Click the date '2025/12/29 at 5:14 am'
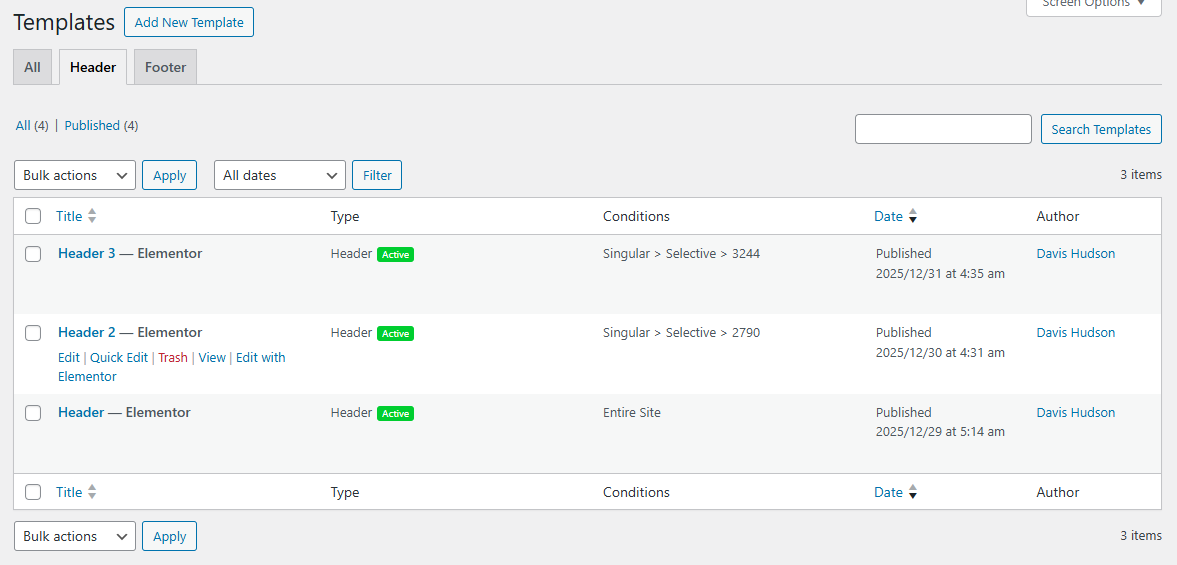Screen dimensions: 1177x565 940,432
